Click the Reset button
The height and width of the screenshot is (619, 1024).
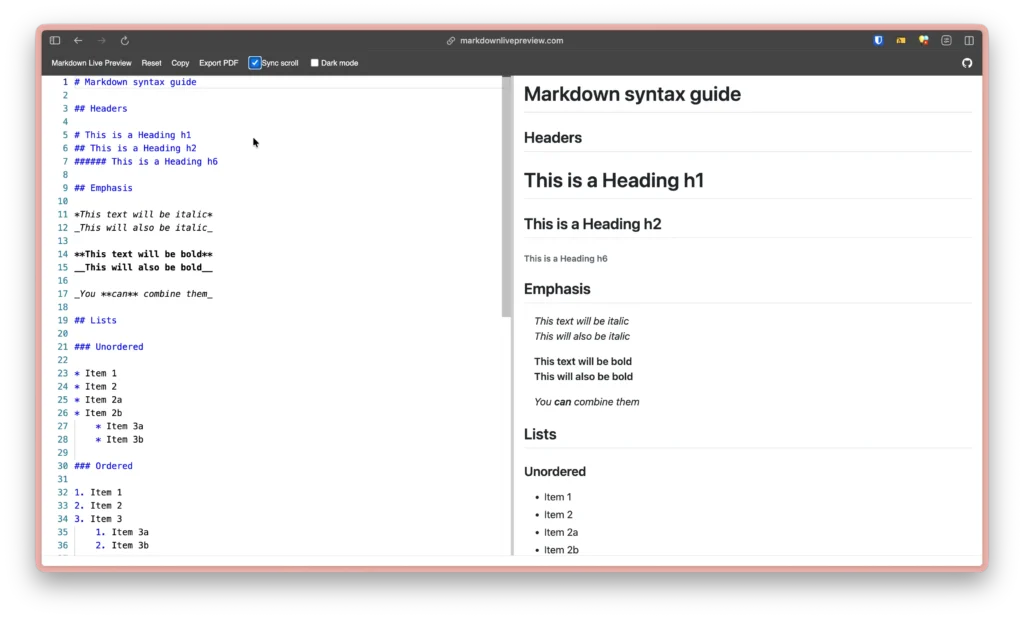pyautogui.click(x=152, y=63)
